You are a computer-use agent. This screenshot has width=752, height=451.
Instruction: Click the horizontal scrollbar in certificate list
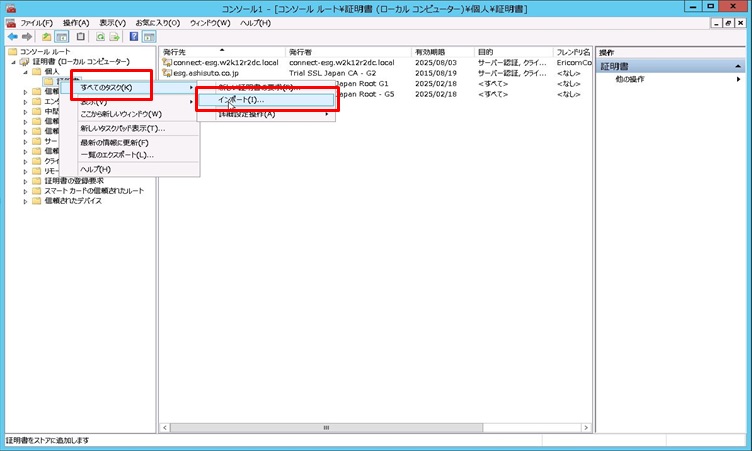click(324, 428)
